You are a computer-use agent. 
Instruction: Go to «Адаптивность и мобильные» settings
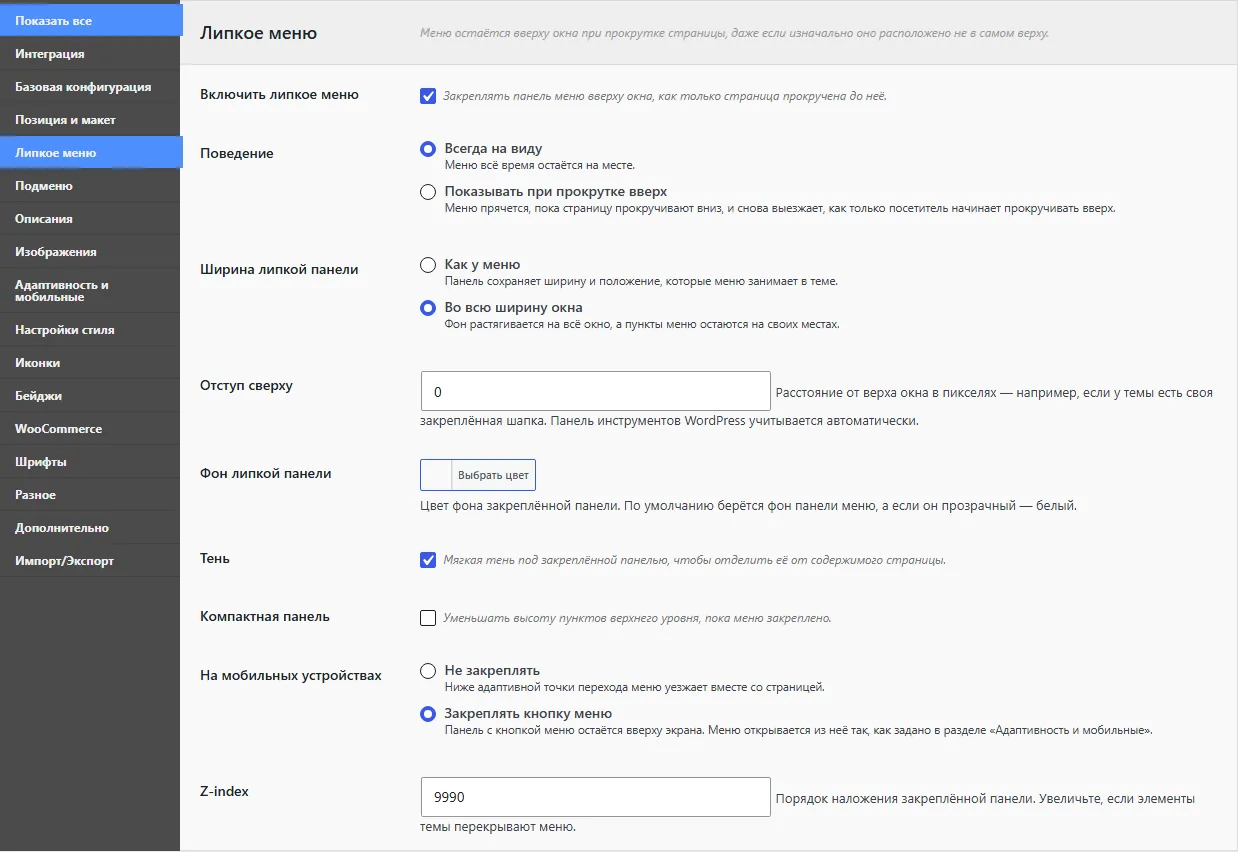(x=90, y=291)
